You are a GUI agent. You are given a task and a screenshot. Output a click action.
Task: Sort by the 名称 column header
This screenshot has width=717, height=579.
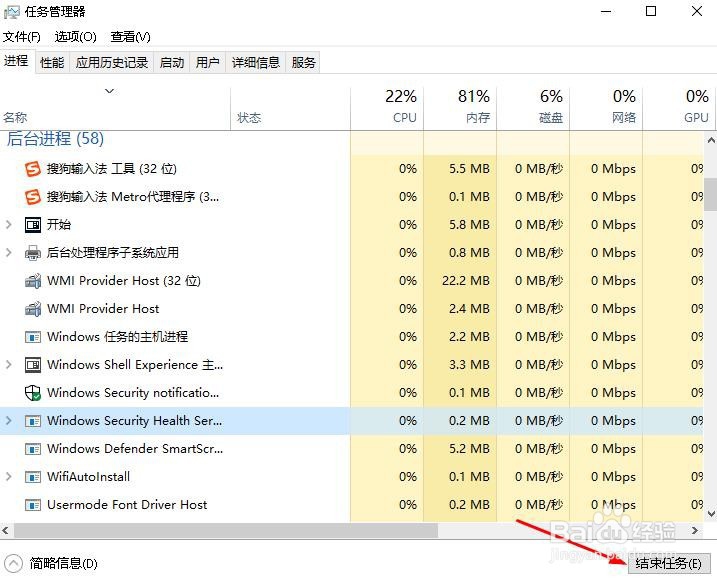coord(115,108)
